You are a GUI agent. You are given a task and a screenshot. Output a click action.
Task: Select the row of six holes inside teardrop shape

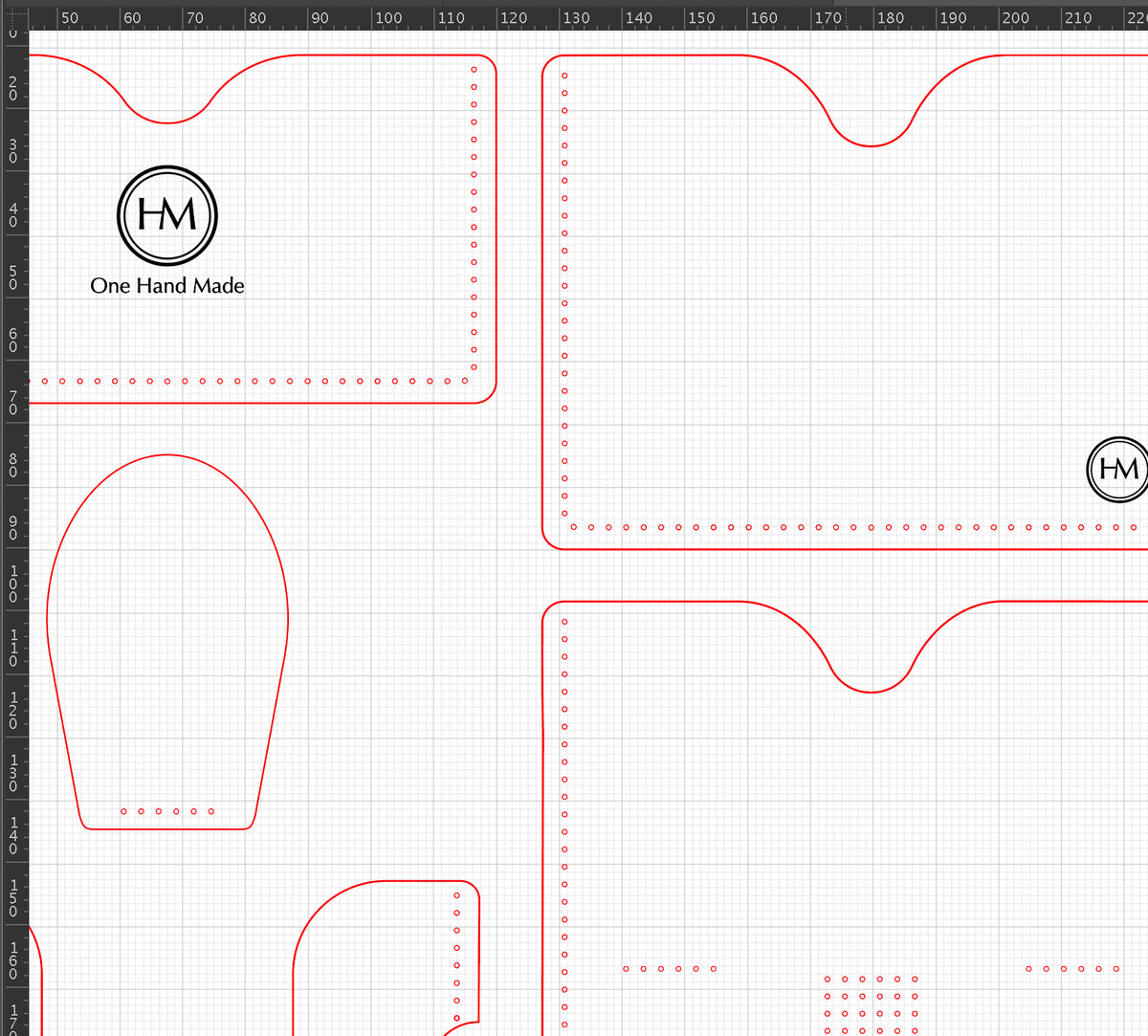[167, 811]
